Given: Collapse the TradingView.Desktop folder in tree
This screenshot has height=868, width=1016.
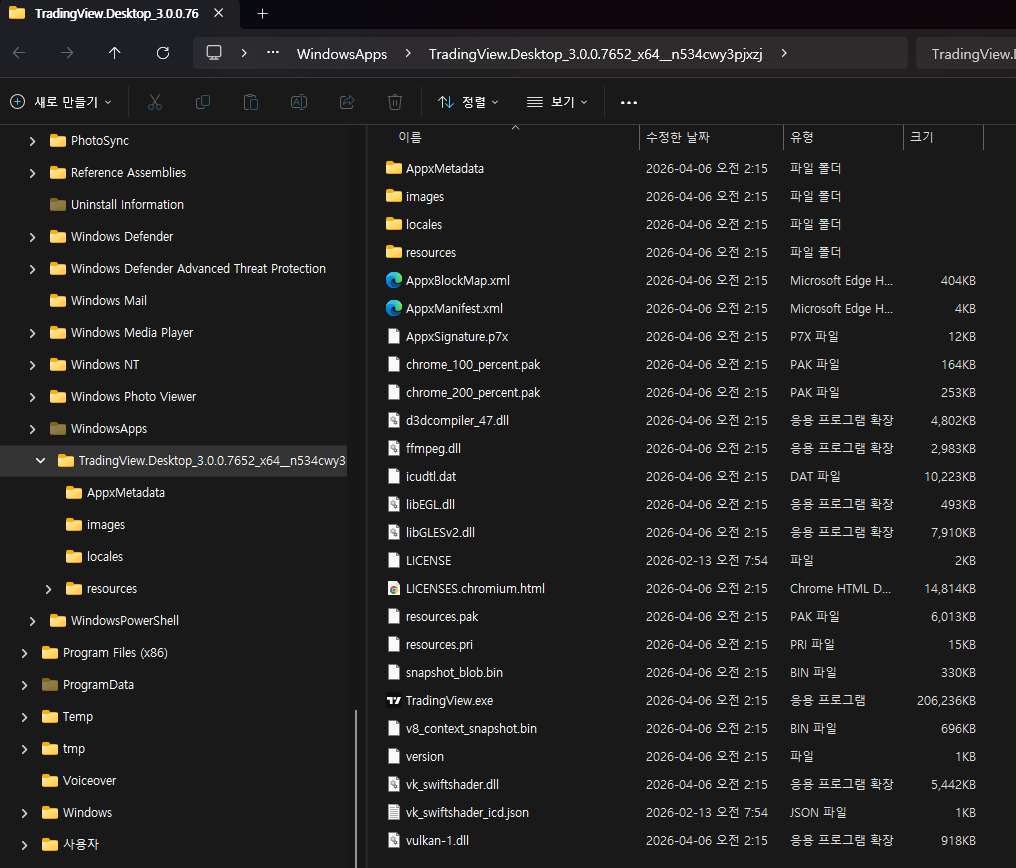Looking at the screenshot, I should tap(41, 461).
